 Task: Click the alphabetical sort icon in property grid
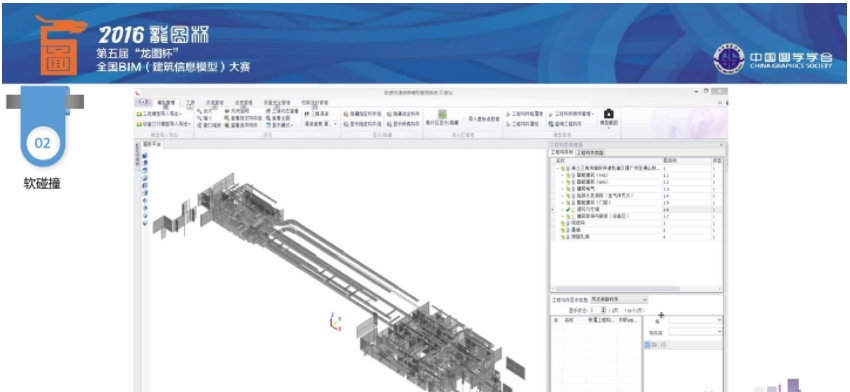coord(654,345)
